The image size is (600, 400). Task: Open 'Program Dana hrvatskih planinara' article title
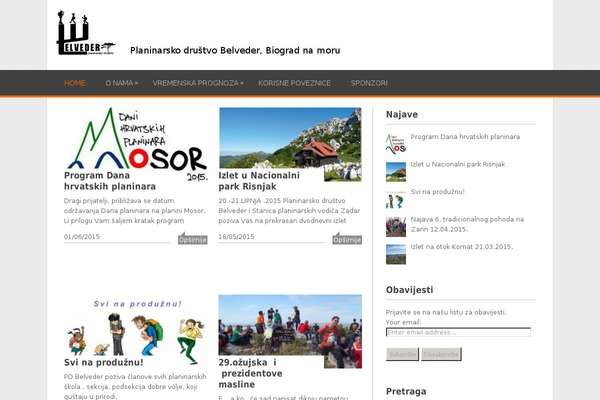click(110, 181)
